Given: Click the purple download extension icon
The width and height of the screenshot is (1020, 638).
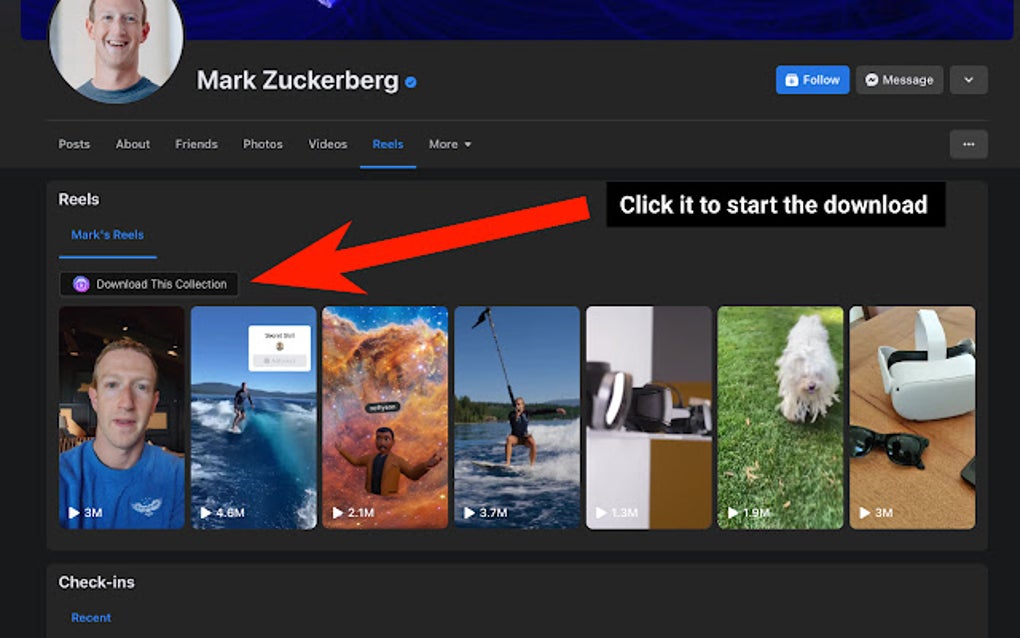Looking at the screenshot, I should tap(81, 284).
